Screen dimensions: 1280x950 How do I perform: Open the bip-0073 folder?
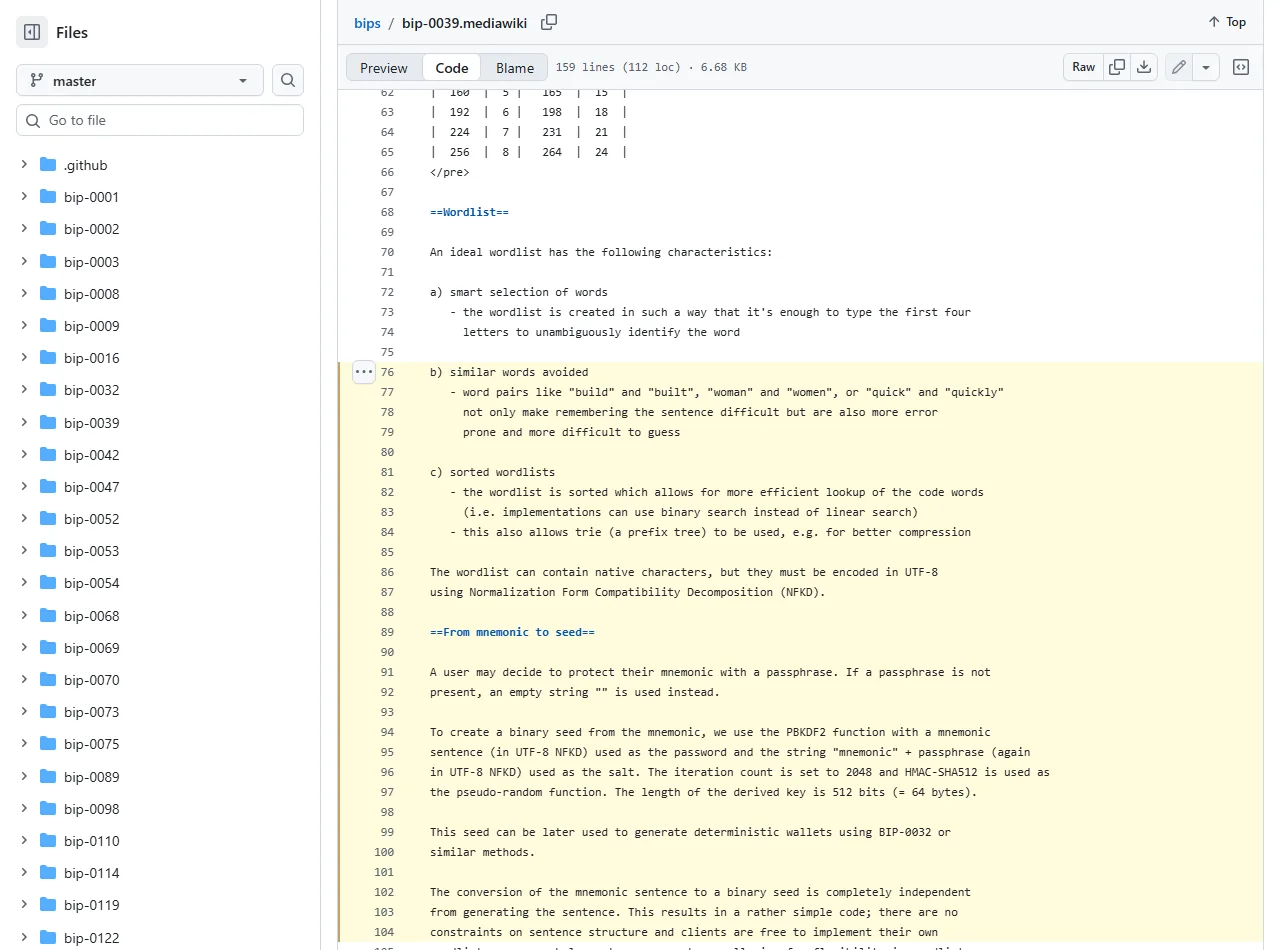tap(91, 712)
